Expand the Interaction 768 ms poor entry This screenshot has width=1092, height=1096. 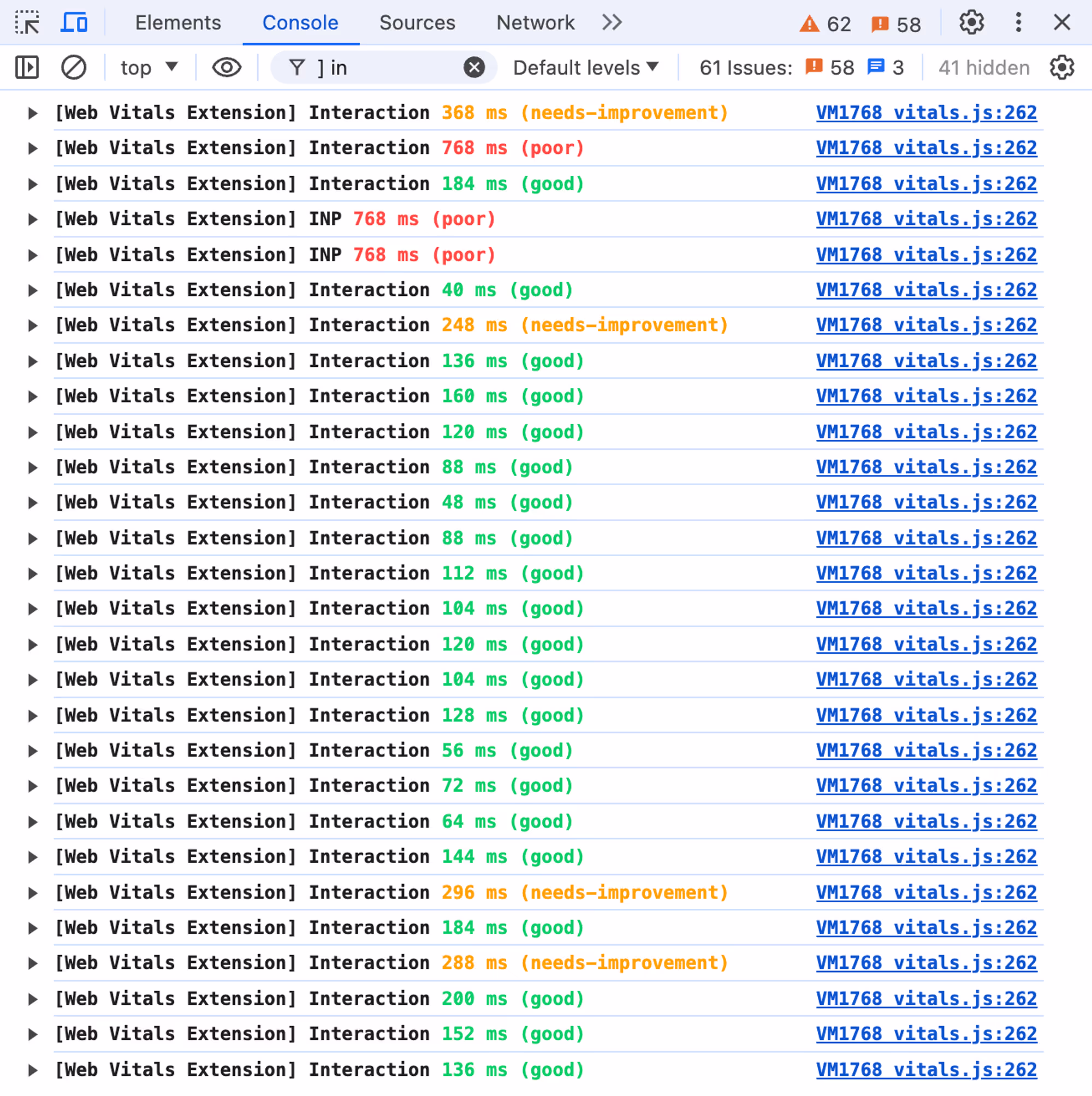pyautogui.click(x=33, y=148)
